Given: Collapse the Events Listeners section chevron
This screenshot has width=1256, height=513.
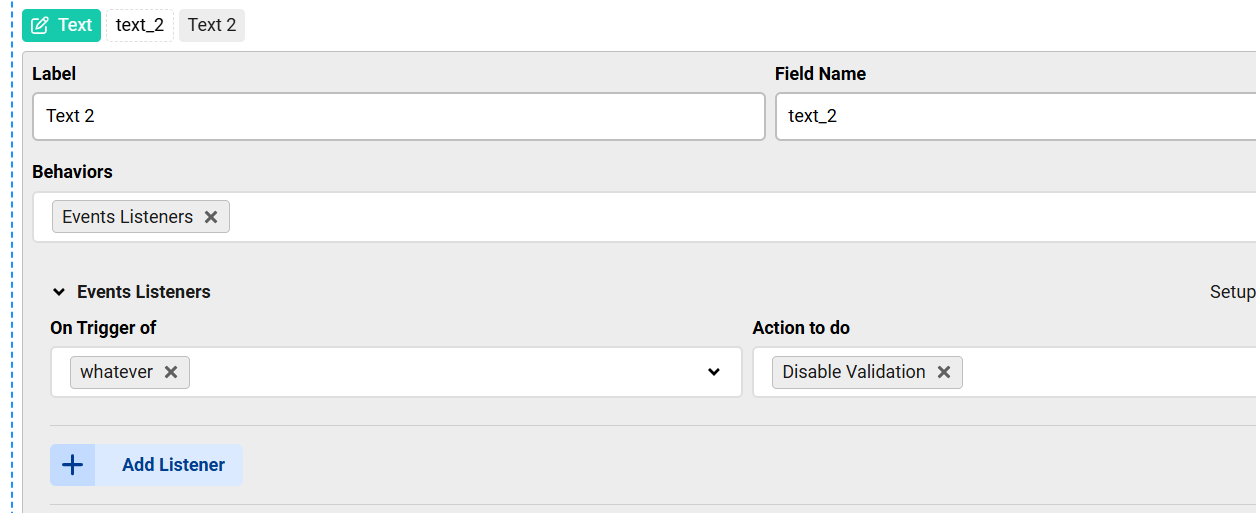Looking at the screenshot, I should tap(59, 292).
